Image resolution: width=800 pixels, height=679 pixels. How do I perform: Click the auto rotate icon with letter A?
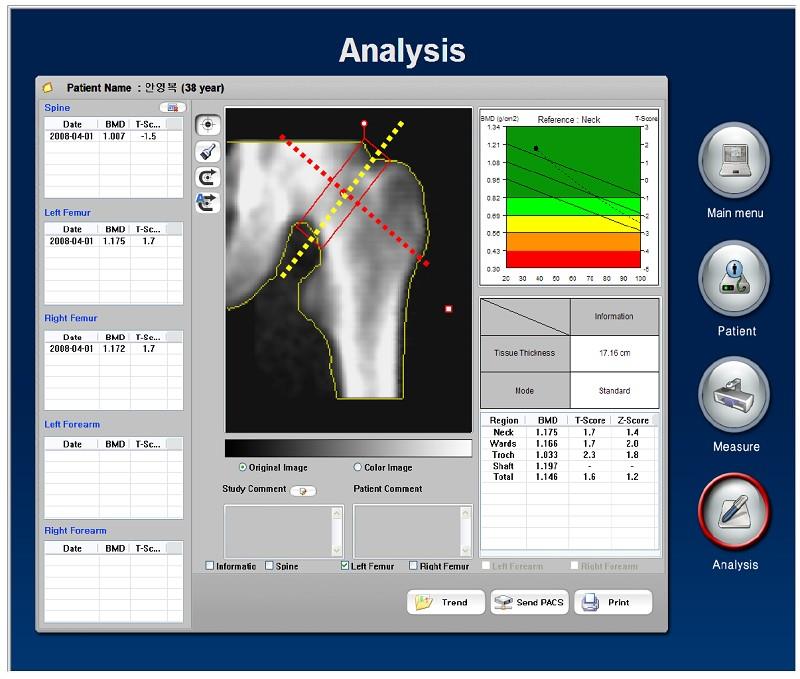pyautogui.click(x=208, y=203)
